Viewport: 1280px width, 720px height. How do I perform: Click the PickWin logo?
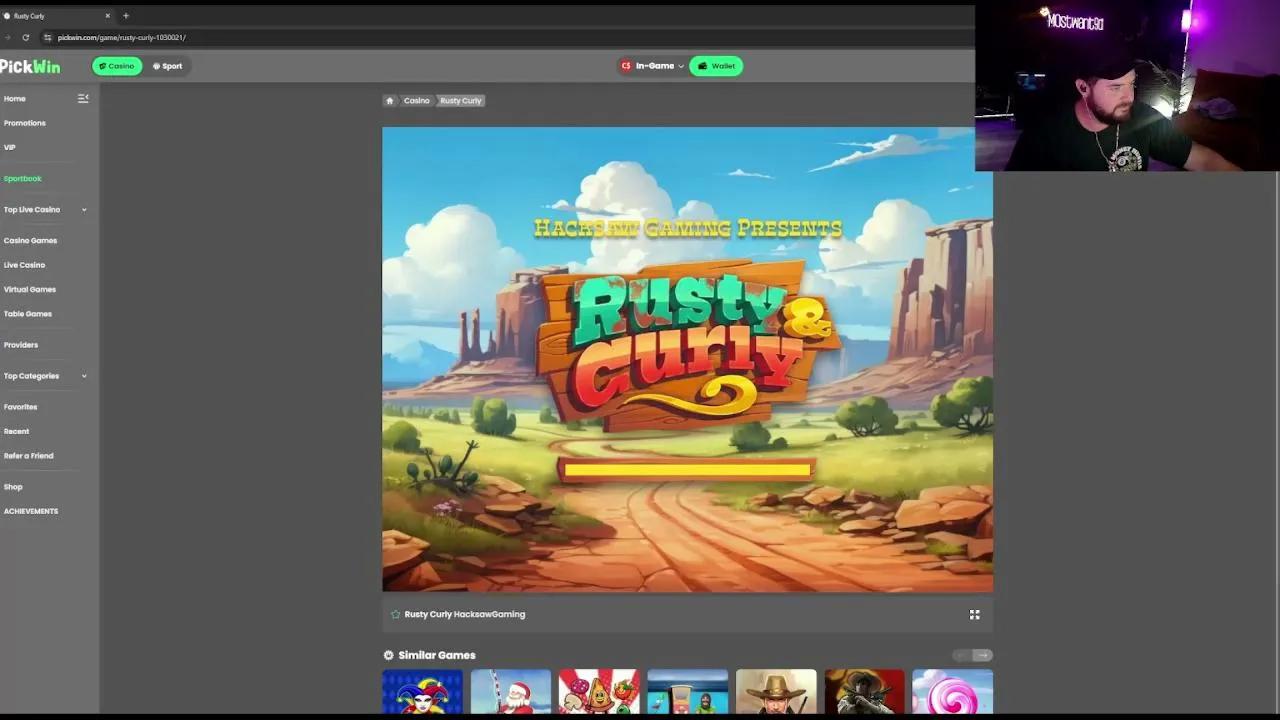coord(30,66)
